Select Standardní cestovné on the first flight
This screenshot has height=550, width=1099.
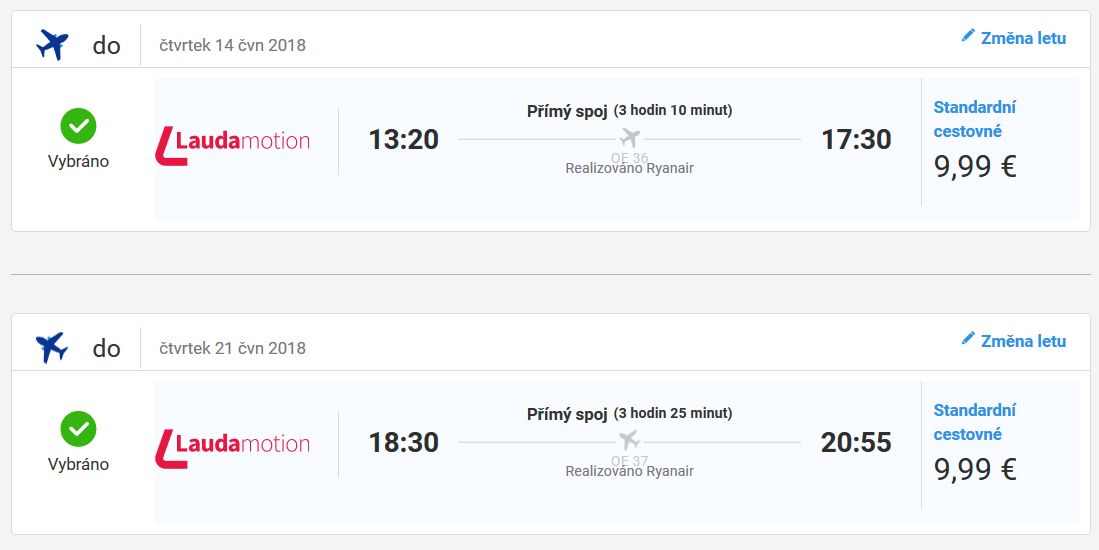974,119
